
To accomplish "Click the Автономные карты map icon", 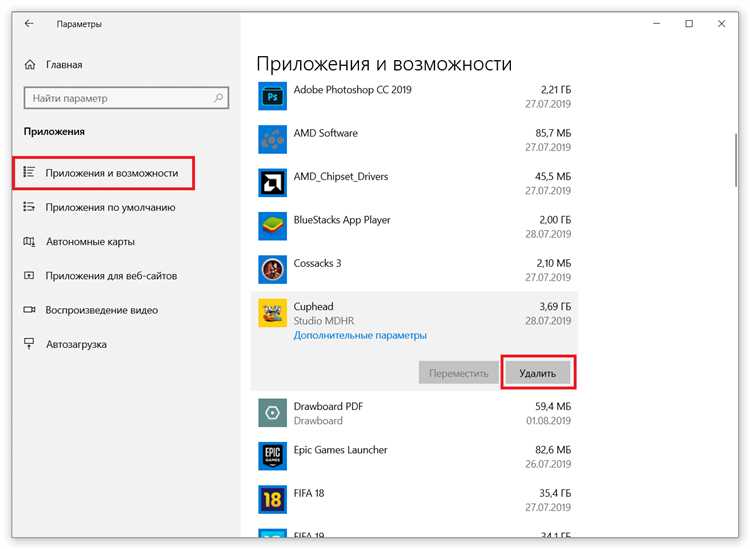I will pyautogui.click(x=29, y=242).
